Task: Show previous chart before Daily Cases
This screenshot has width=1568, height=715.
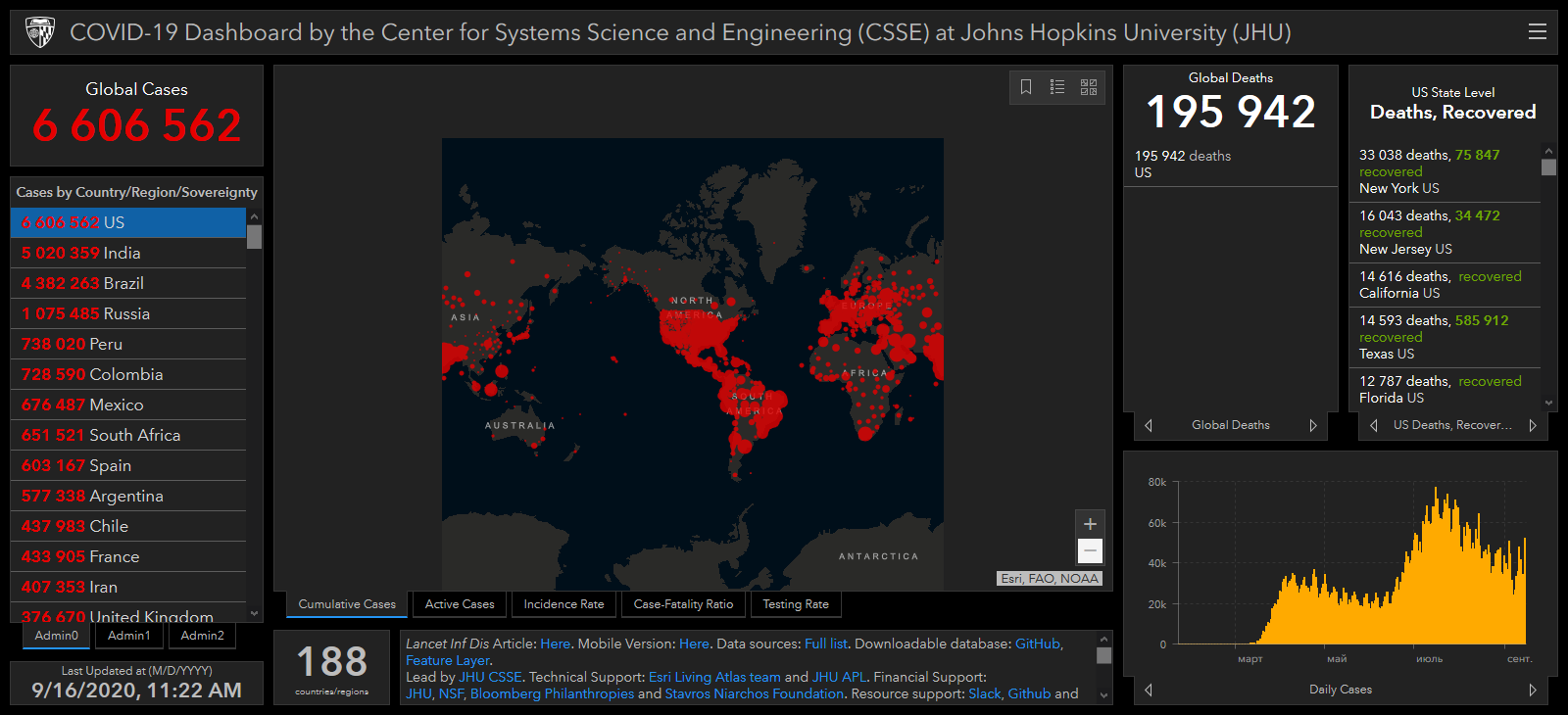Action: (x=1149, y=690)
